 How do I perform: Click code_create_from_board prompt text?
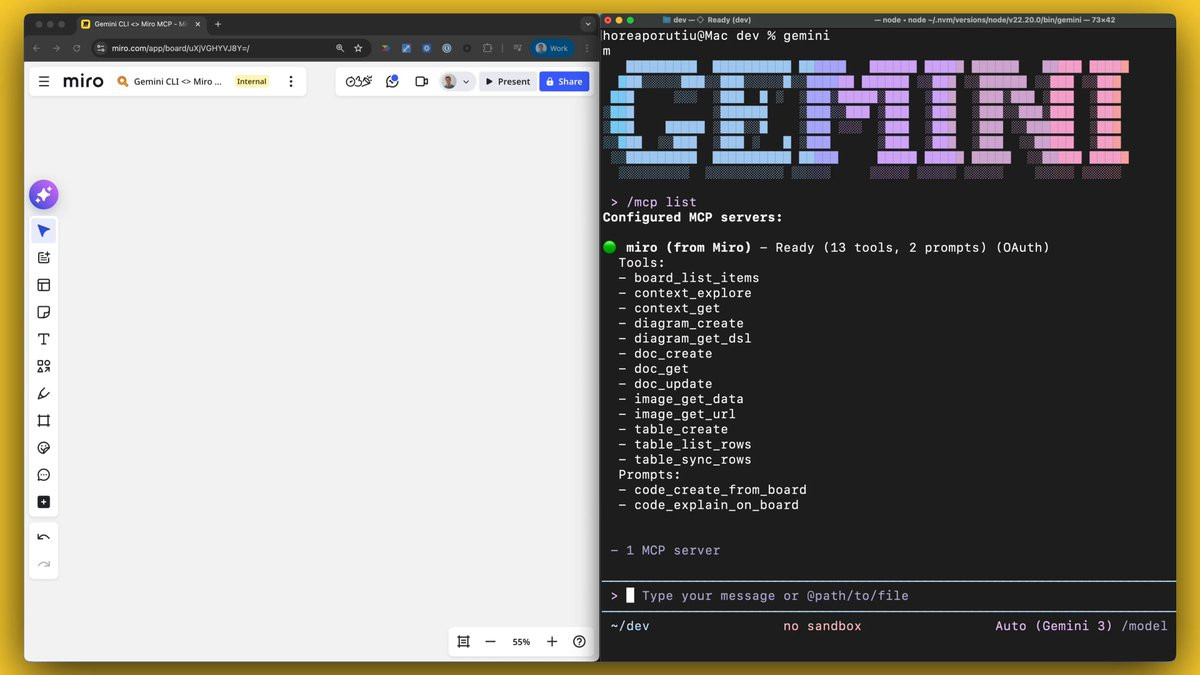pos(720,490)
